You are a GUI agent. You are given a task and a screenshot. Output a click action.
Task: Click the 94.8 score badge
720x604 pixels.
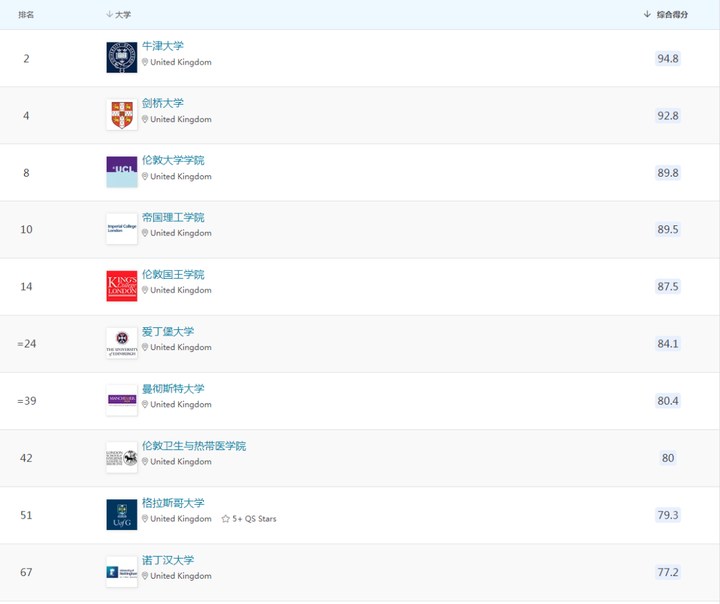tap(668, 58)
